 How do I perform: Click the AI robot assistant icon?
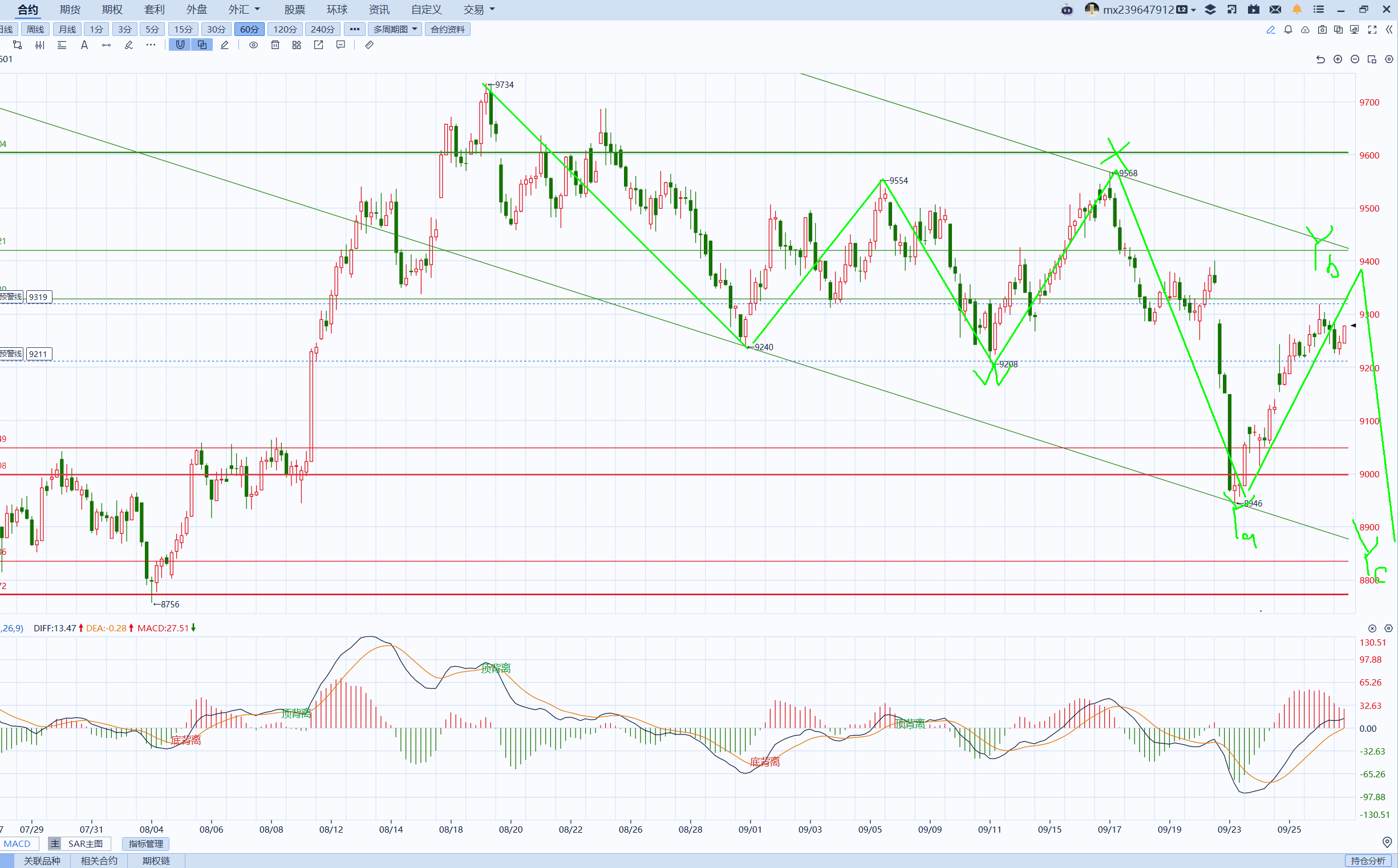tap(1067, 9)
